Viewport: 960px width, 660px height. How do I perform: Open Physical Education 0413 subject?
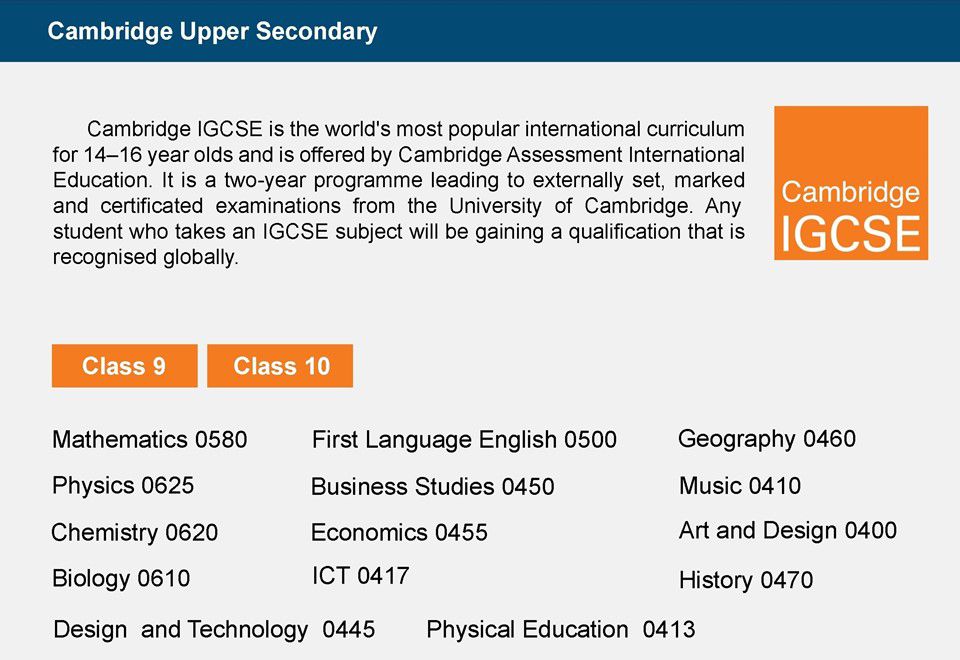561,629
